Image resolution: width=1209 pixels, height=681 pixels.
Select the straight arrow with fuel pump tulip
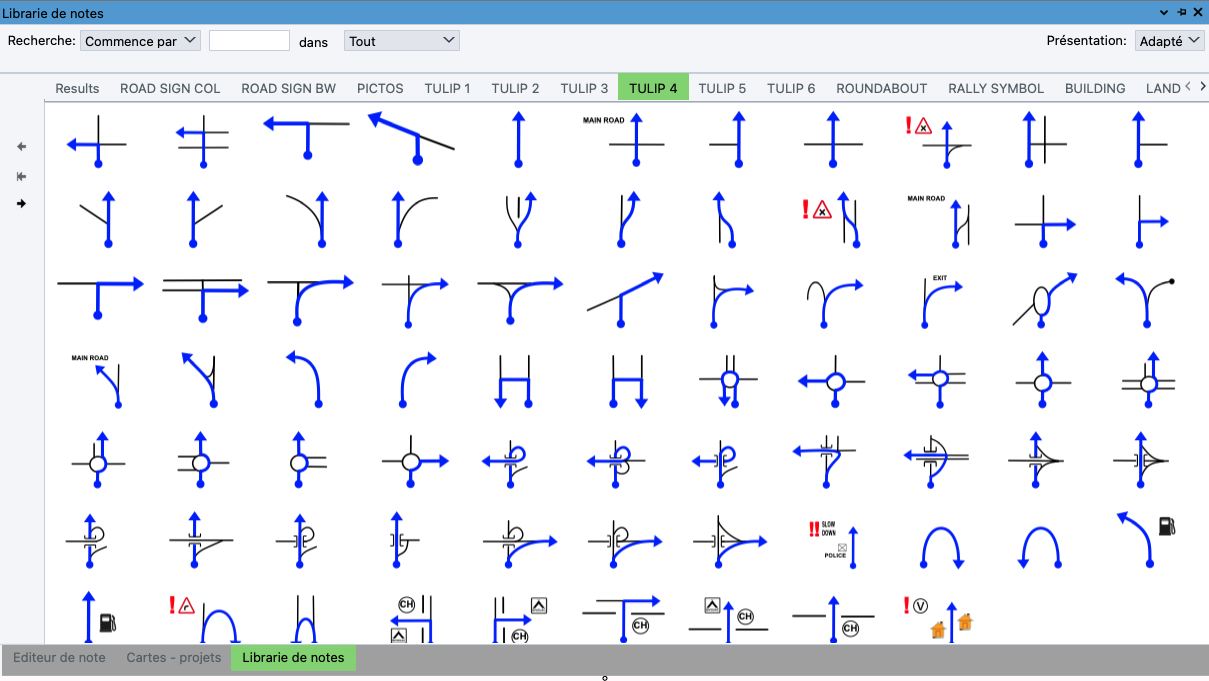pyautogui.click(x=96, y=617)
